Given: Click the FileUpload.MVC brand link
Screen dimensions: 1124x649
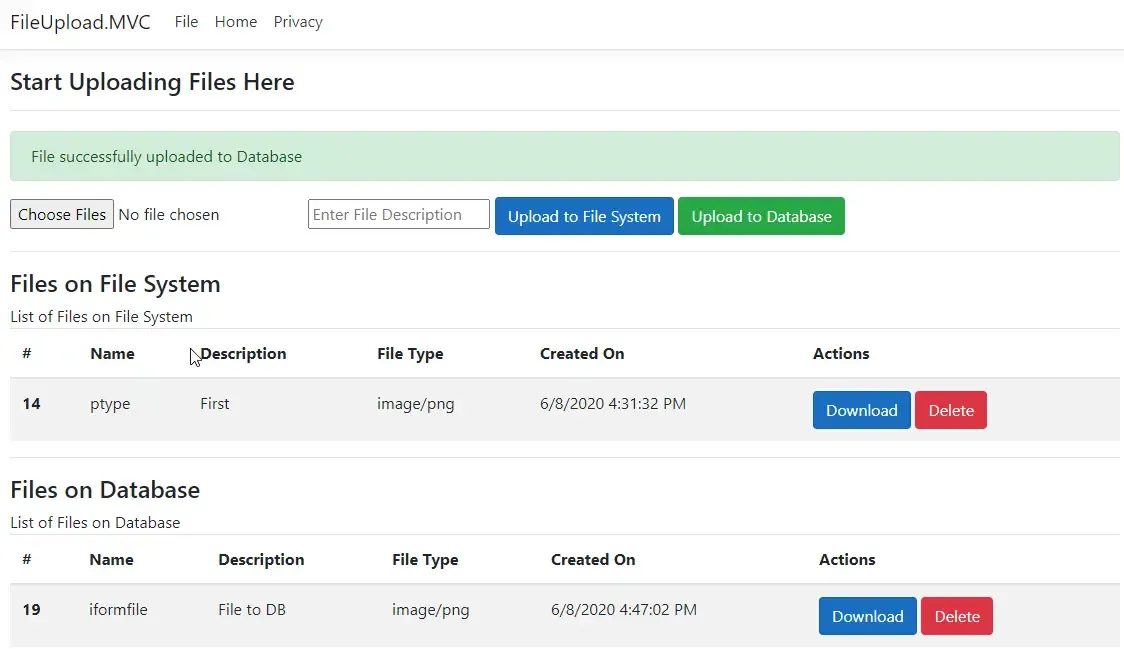Looking at the screenshot, I should [80, 21].
